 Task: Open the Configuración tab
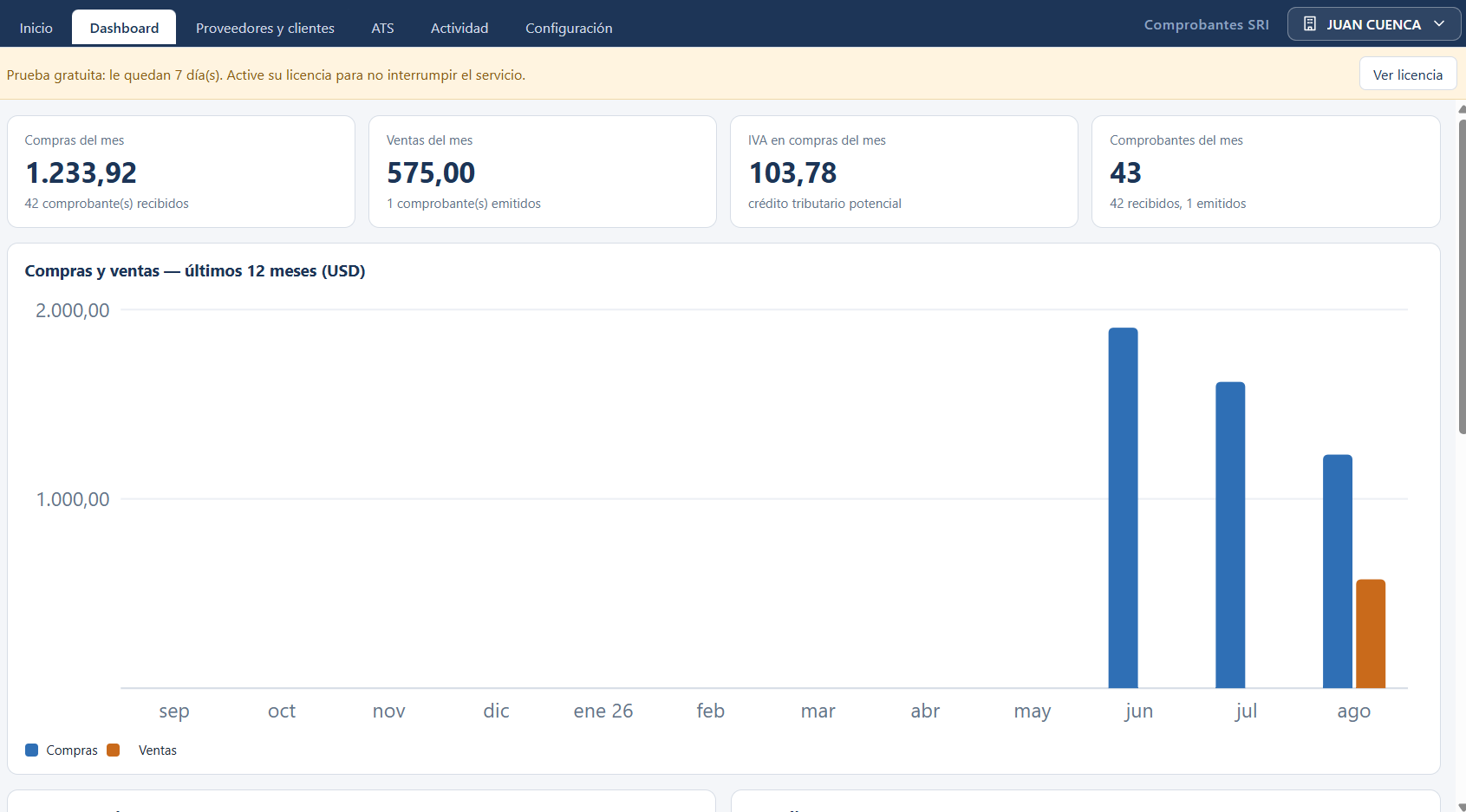click(x=569, y=28)
